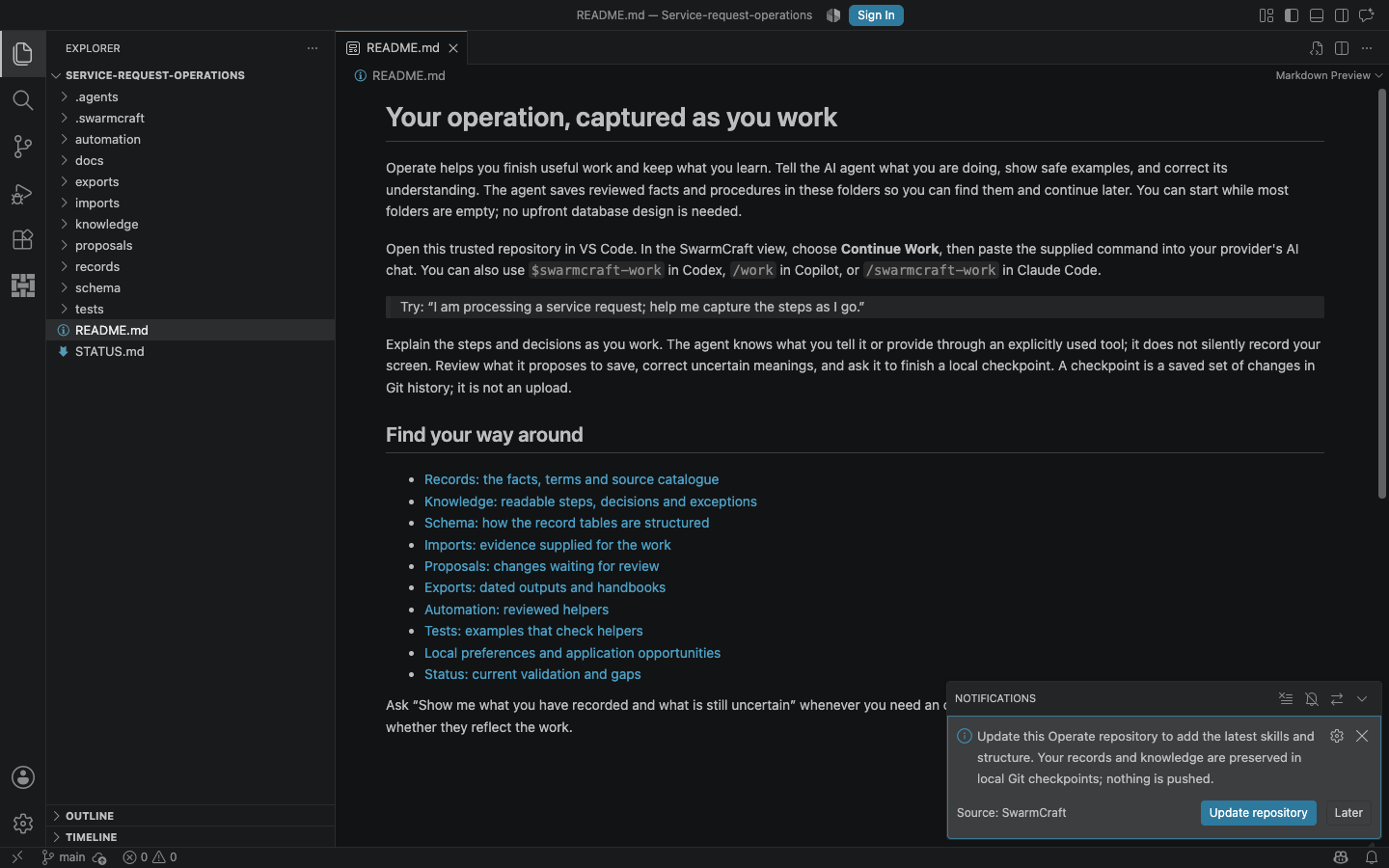The height and width of the screenshot is (868, 1389).
Task: Toggle secondary side bar visibility
Action: [1341, 15]
